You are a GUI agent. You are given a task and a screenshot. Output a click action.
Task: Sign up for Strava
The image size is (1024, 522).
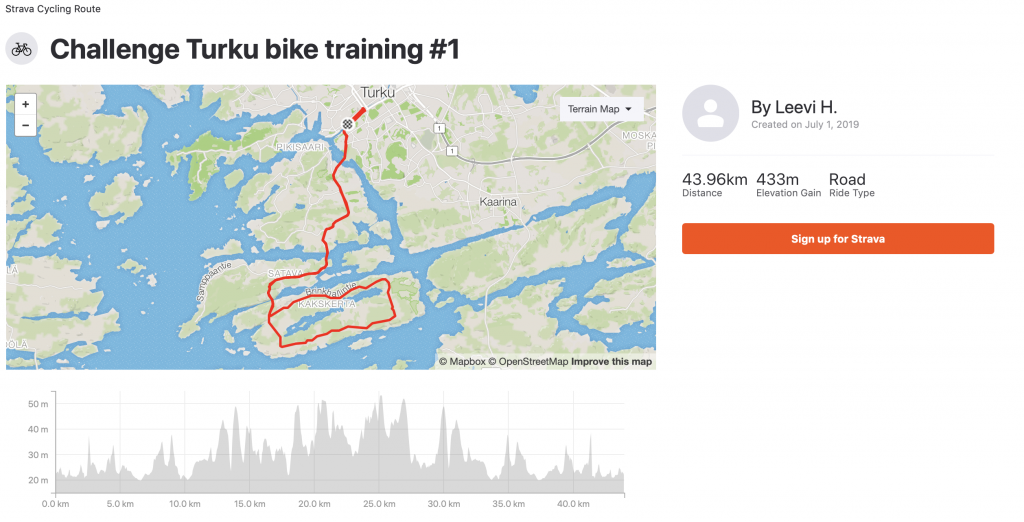(x=838, y=238)
